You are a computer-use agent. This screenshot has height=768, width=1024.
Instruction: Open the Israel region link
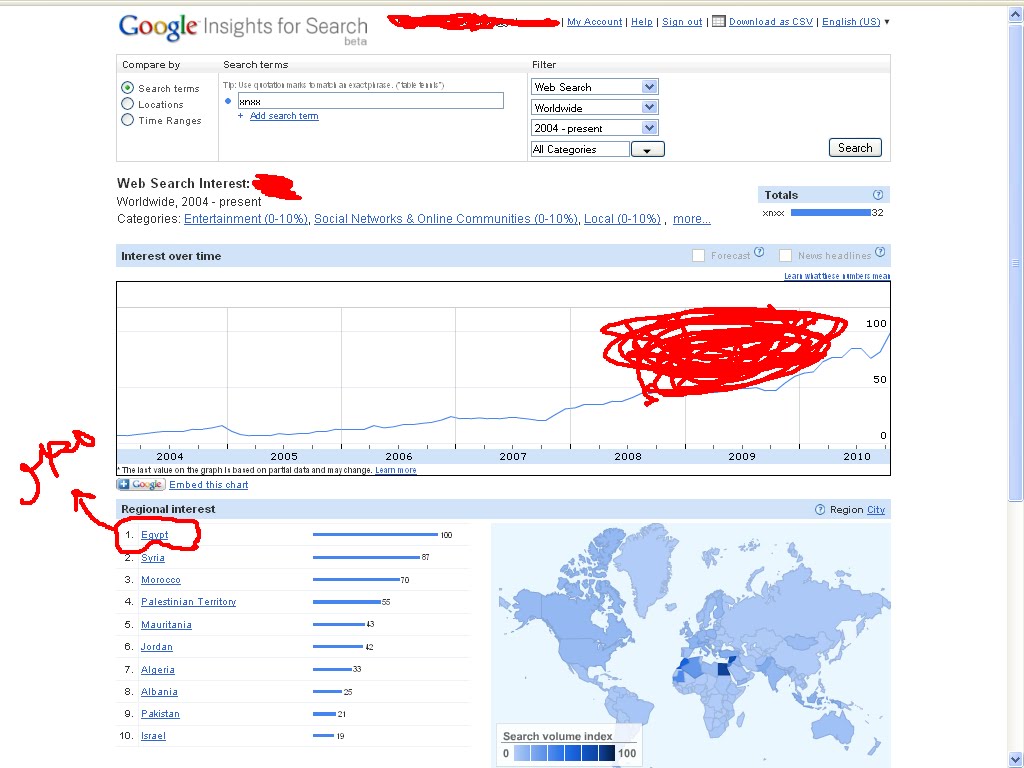pos(153,736)
